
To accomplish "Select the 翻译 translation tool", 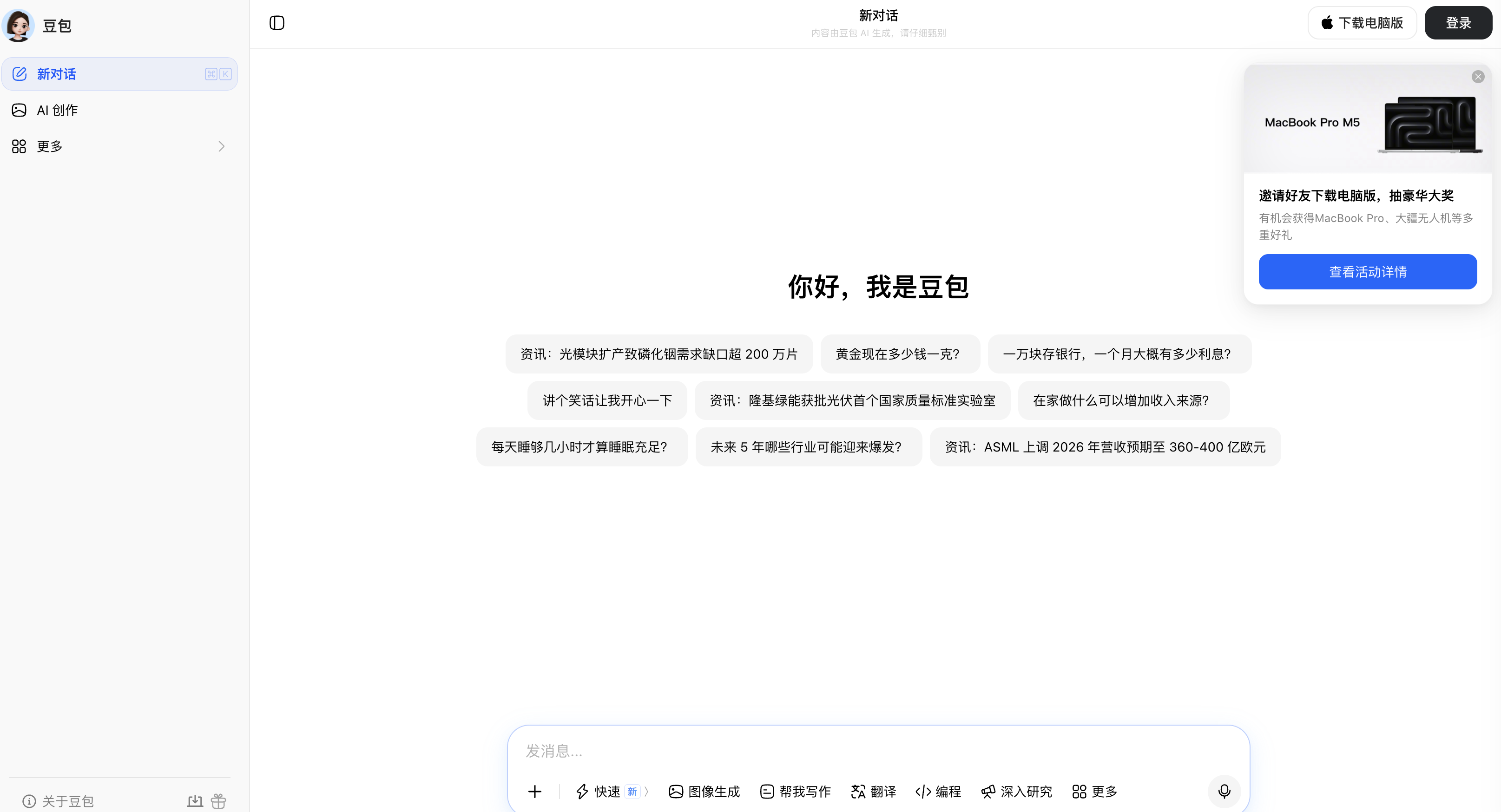I will (873, 792).
